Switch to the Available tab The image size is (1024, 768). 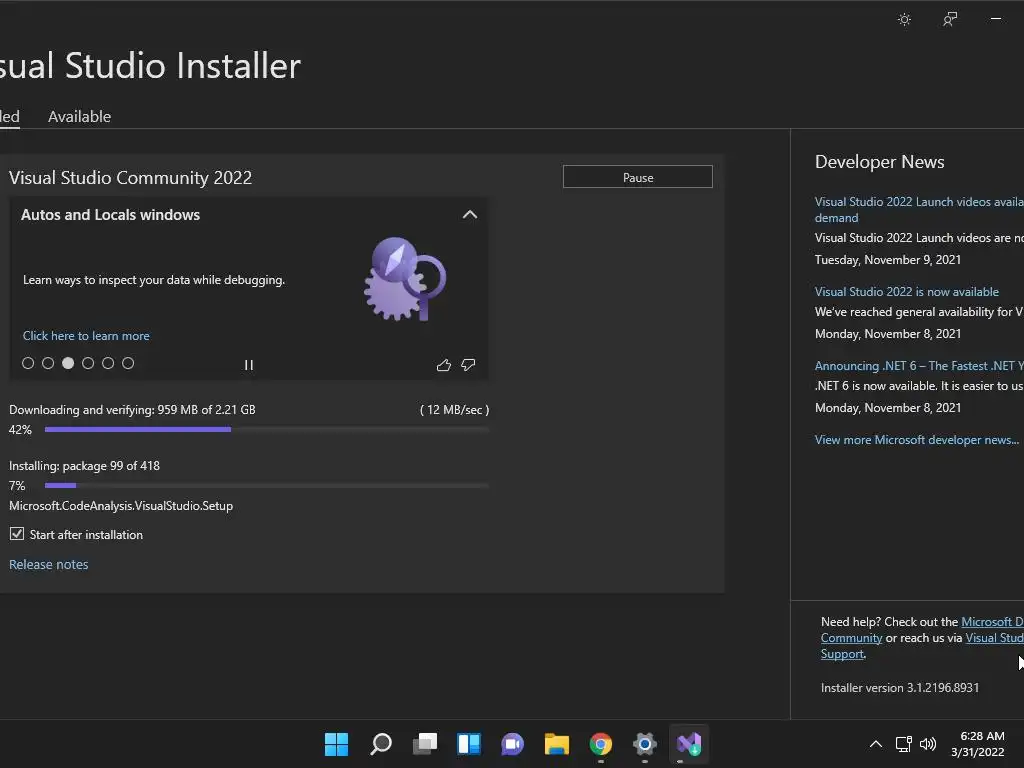tap(80, 116)
